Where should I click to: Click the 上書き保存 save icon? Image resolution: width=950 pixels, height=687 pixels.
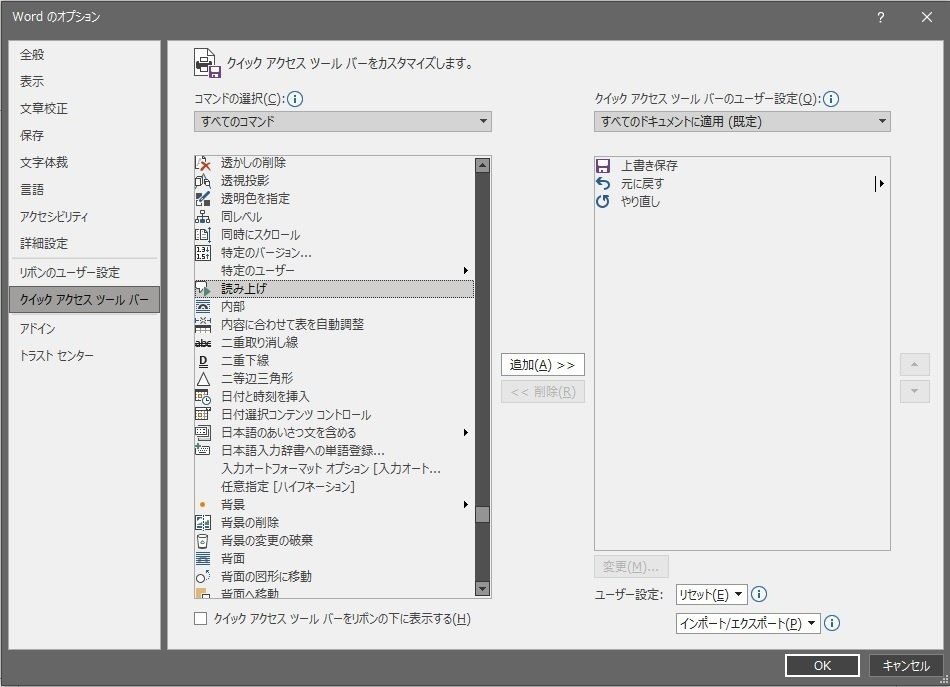[603, 165]
